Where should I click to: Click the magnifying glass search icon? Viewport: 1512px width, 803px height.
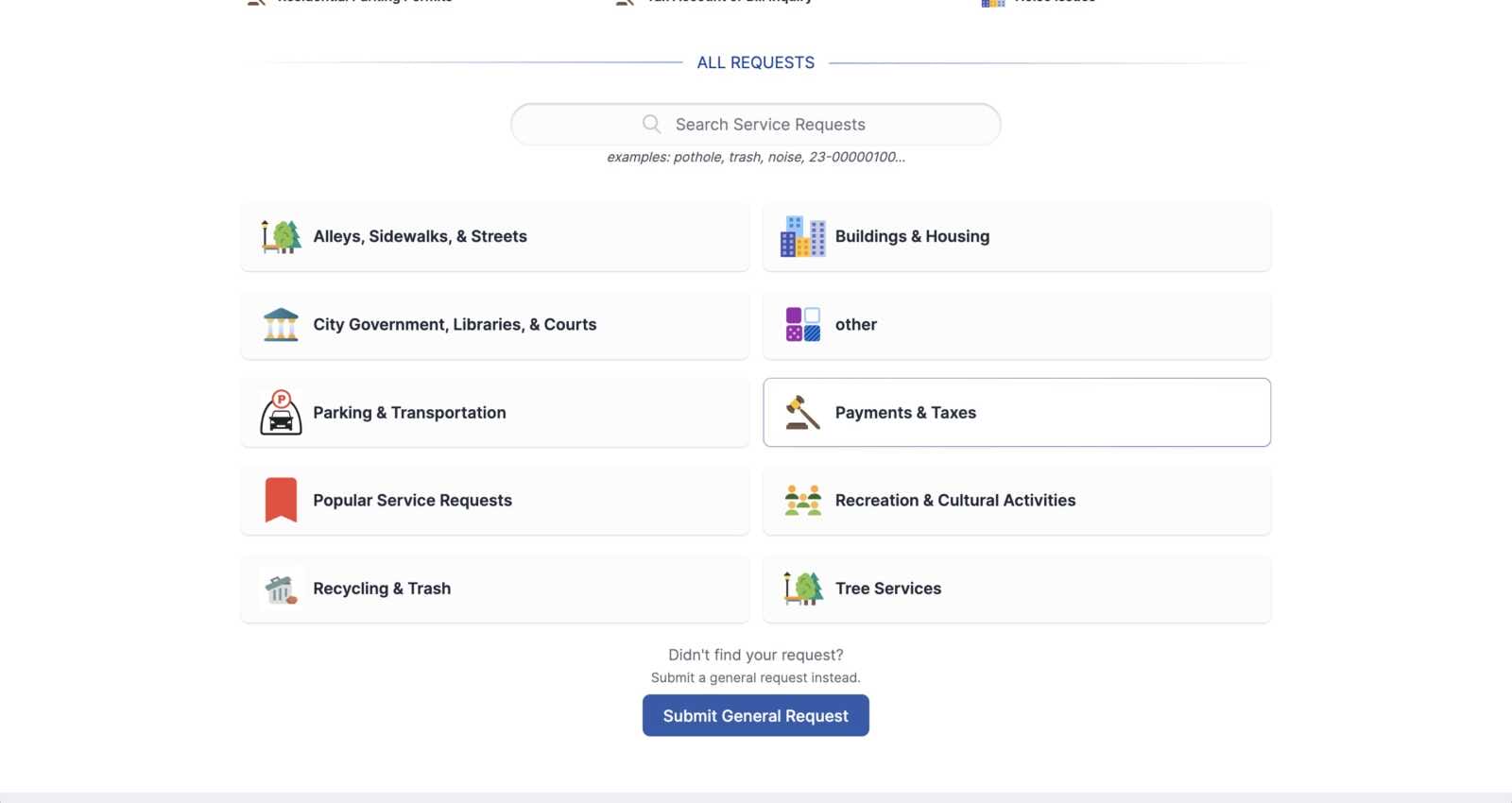coord(651,124)
